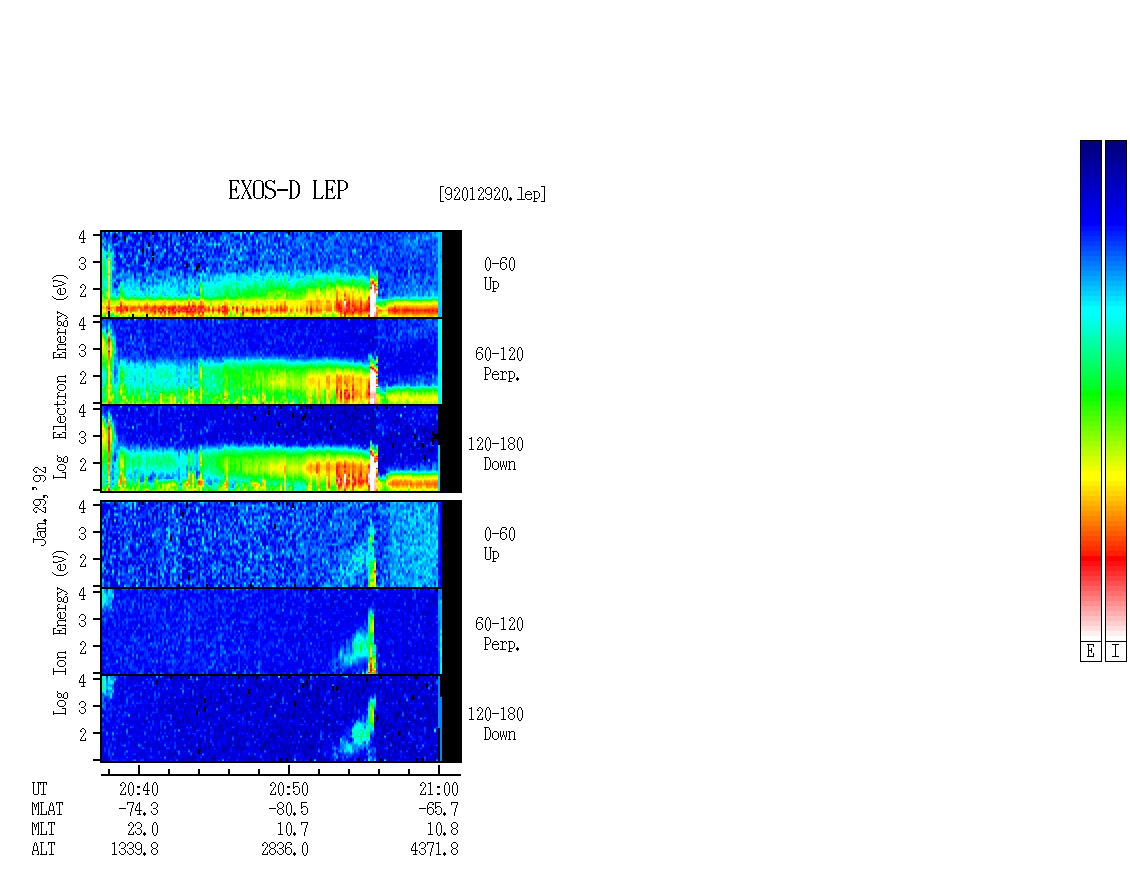1130x875 pixels.
Task: Open the electron 120-180 Down spectrogram panel
Action: point(281,448)
